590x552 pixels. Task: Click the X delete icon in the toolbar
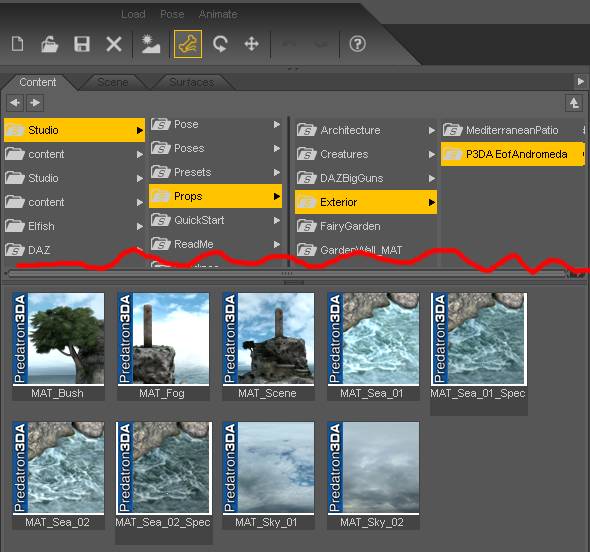click(x=114, y=44)
